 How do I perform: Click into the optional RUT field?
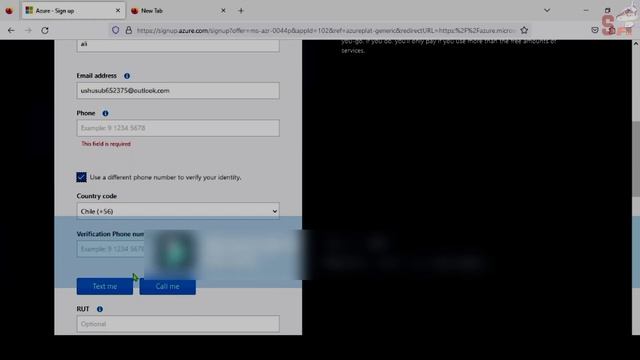click(x=178, y=324)
